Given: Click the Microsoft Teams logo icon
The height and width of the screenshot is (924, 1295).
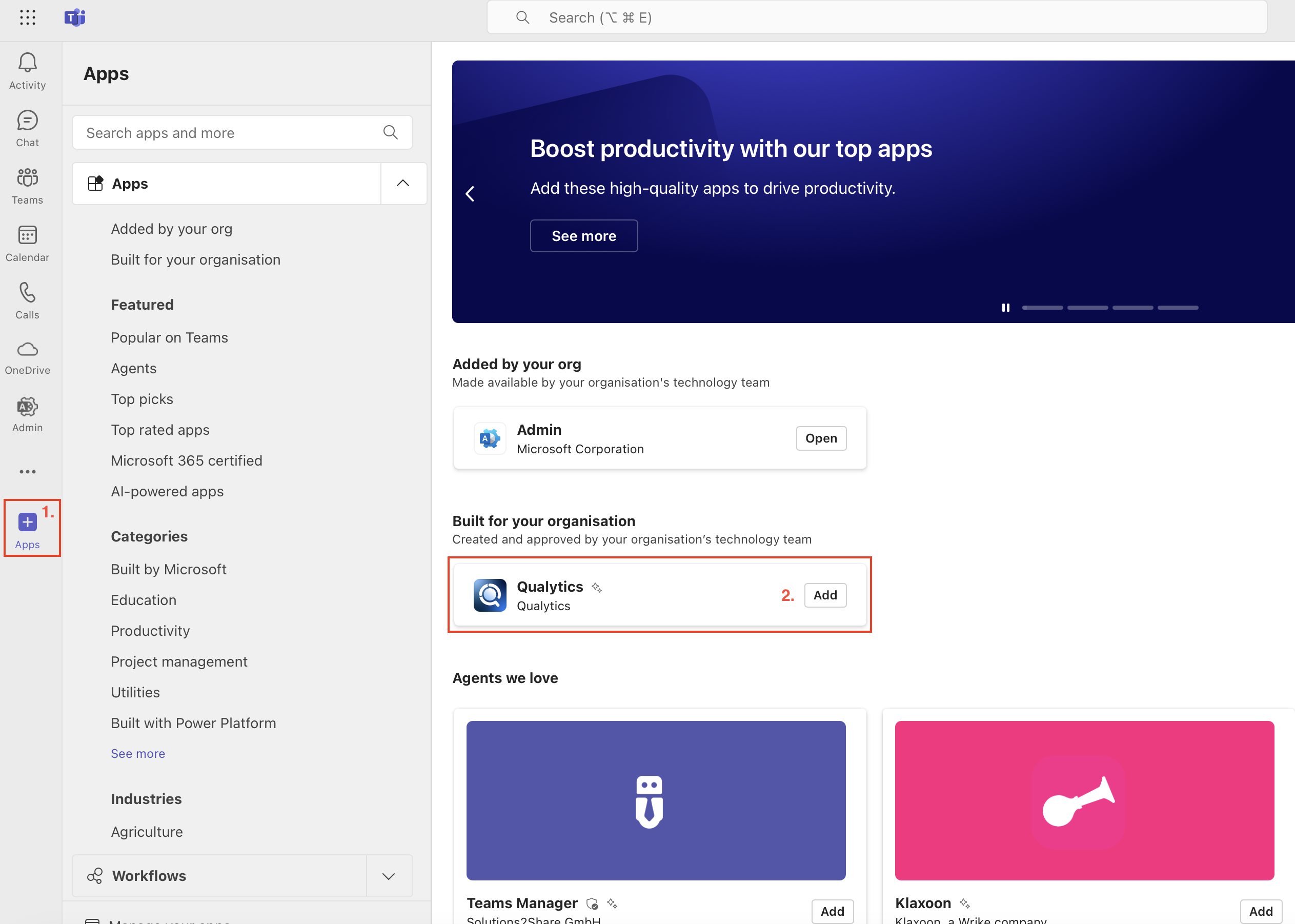Looking at the screenshot, I should point(74,17).
